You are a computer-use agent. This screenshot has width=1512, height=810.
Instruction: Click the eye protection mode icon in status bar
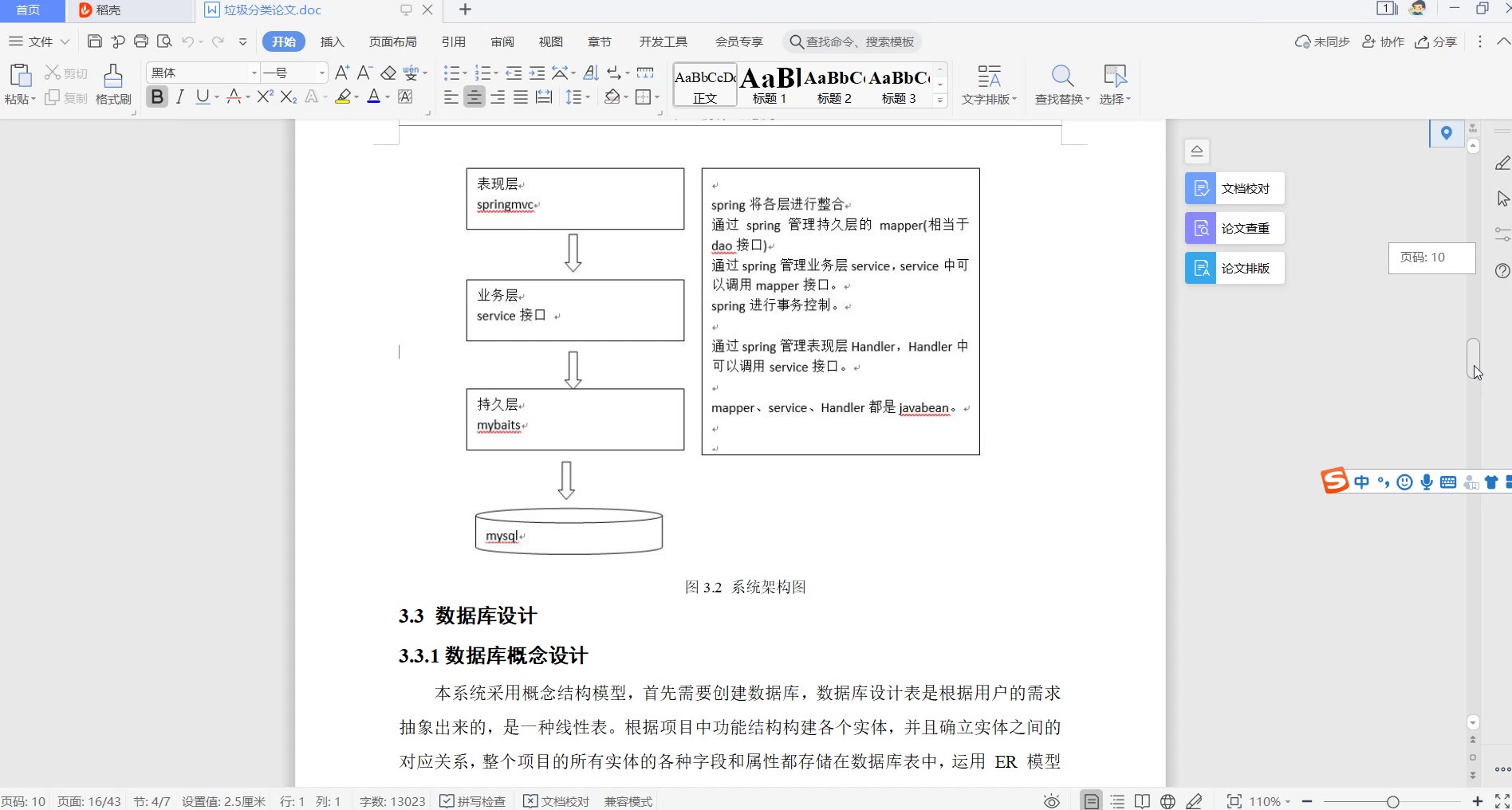pyautogui.click(x=1052, y=801)
